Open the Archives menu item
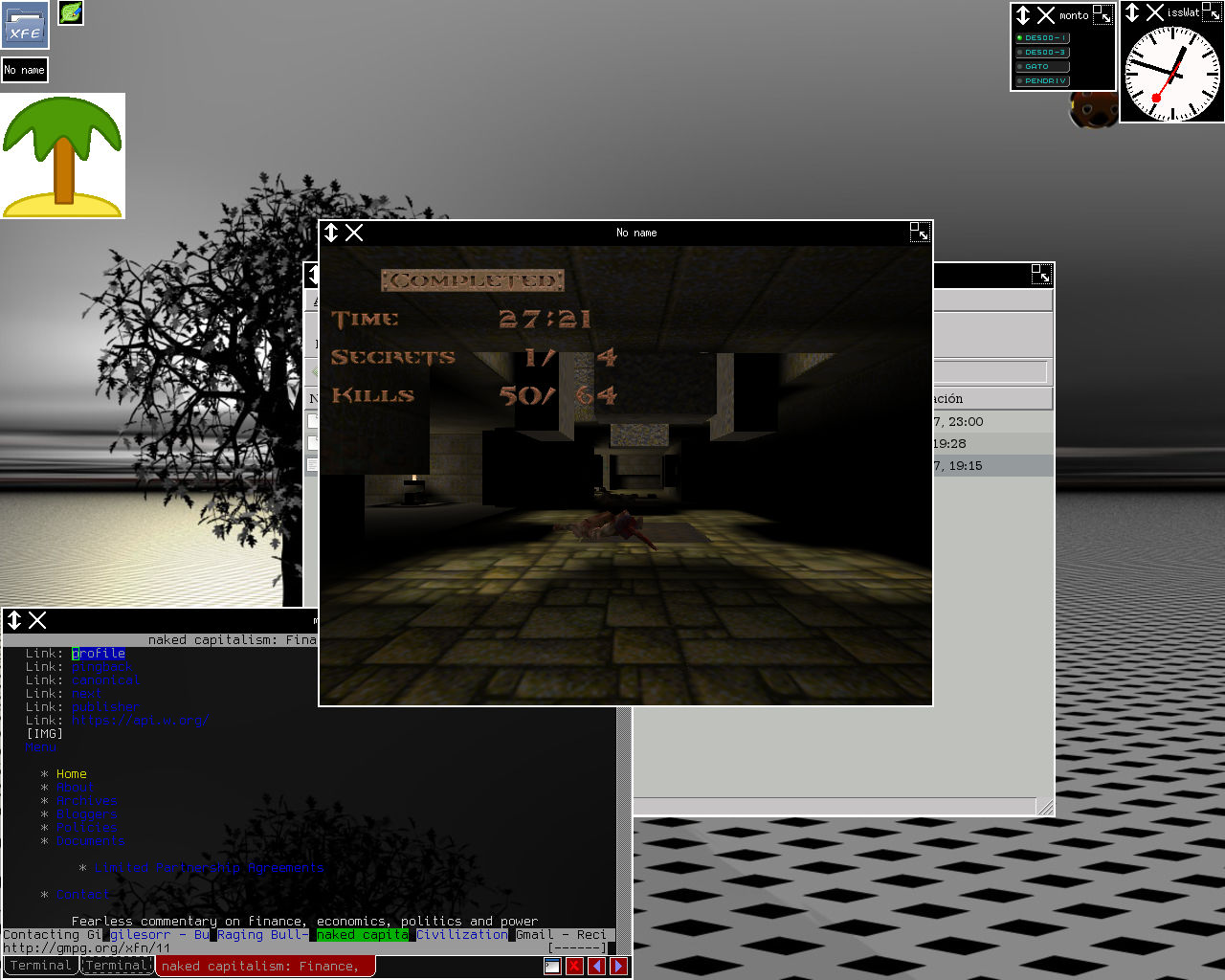1225x980 pixels. coord(87,801)
